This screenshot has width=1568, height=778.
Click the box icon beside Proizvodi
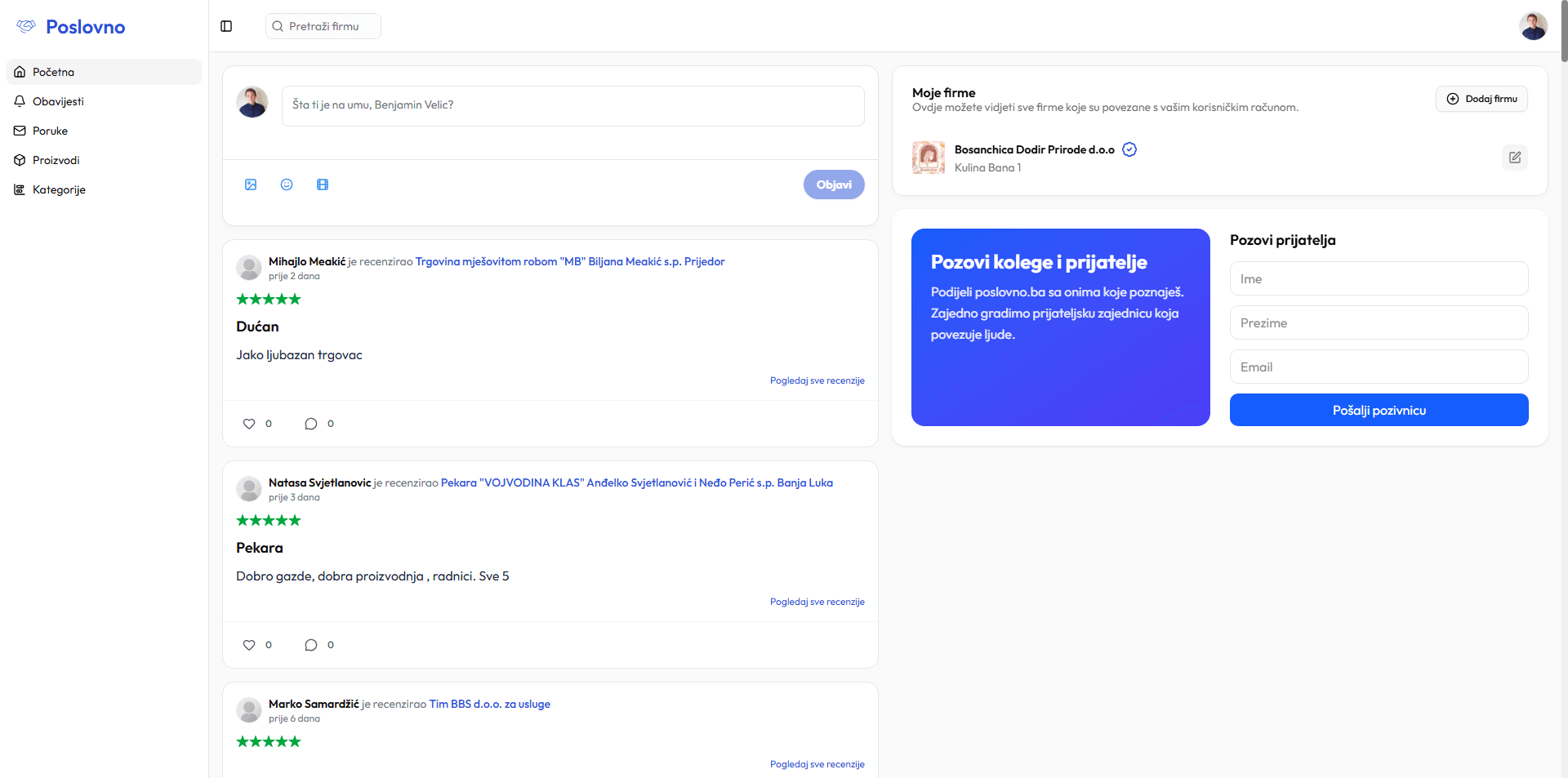coord(20,160)
